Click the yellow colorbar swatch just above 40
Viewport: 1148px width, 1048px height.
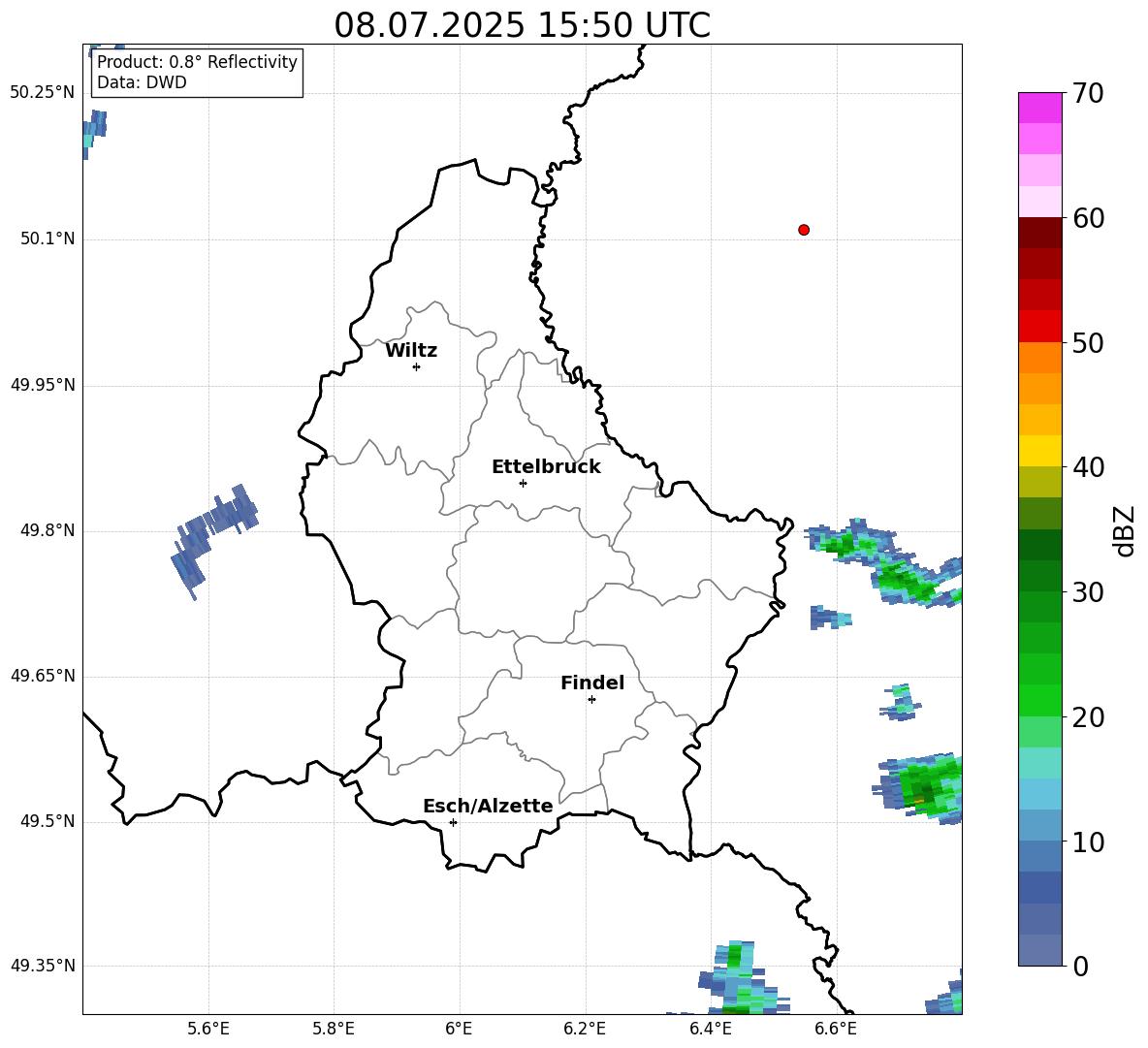(x=1040, y=451)
